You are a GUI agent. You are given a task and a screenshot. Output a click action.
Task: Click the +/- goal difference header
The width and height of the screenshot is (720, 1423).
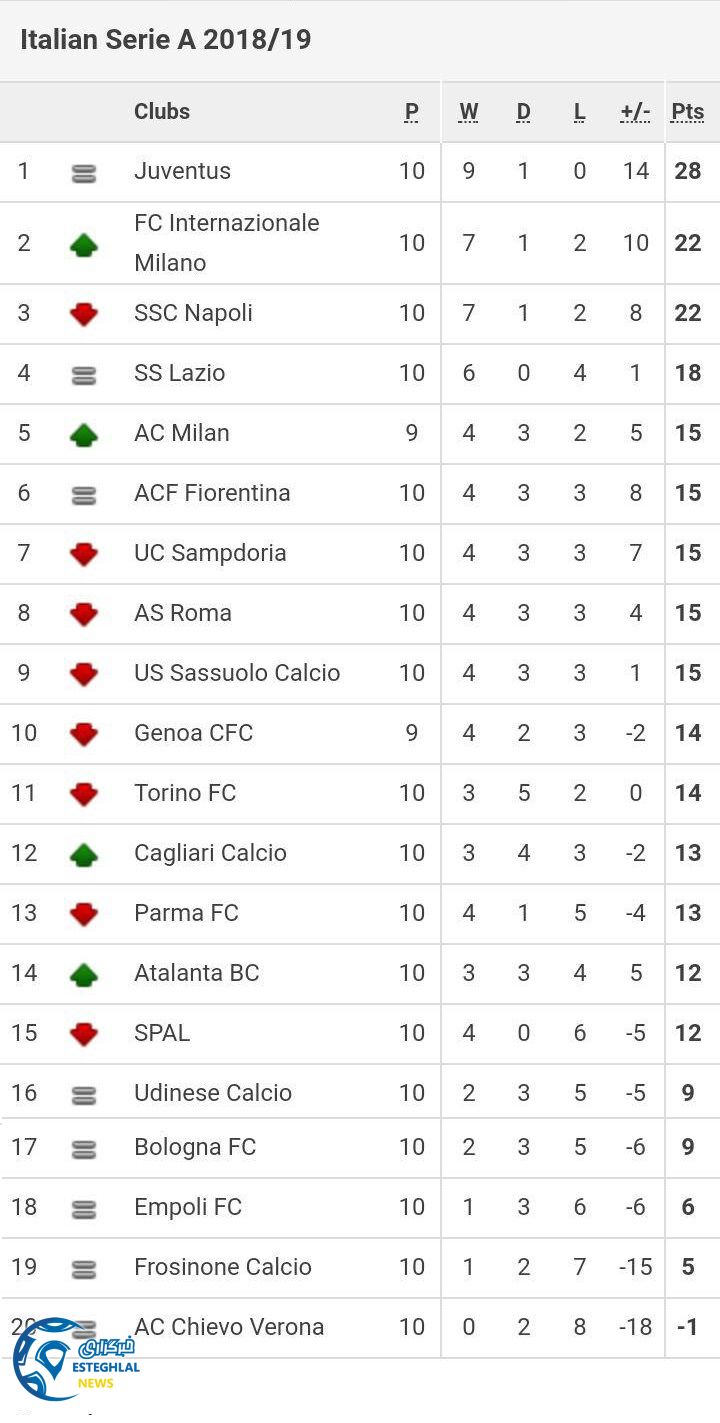(x=635, y=112)
